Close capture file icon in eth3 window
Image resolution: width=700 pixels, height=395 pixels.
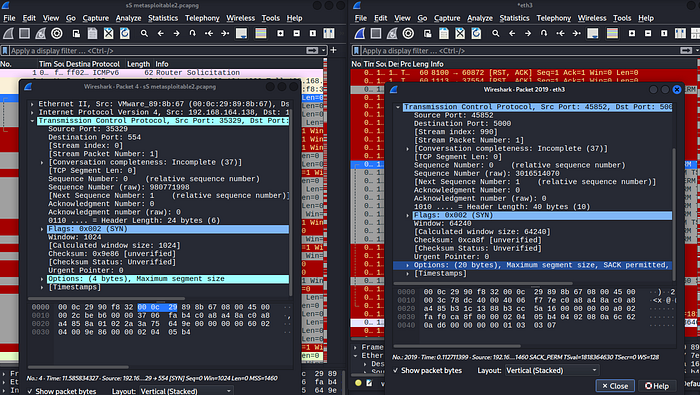[460, 33]
